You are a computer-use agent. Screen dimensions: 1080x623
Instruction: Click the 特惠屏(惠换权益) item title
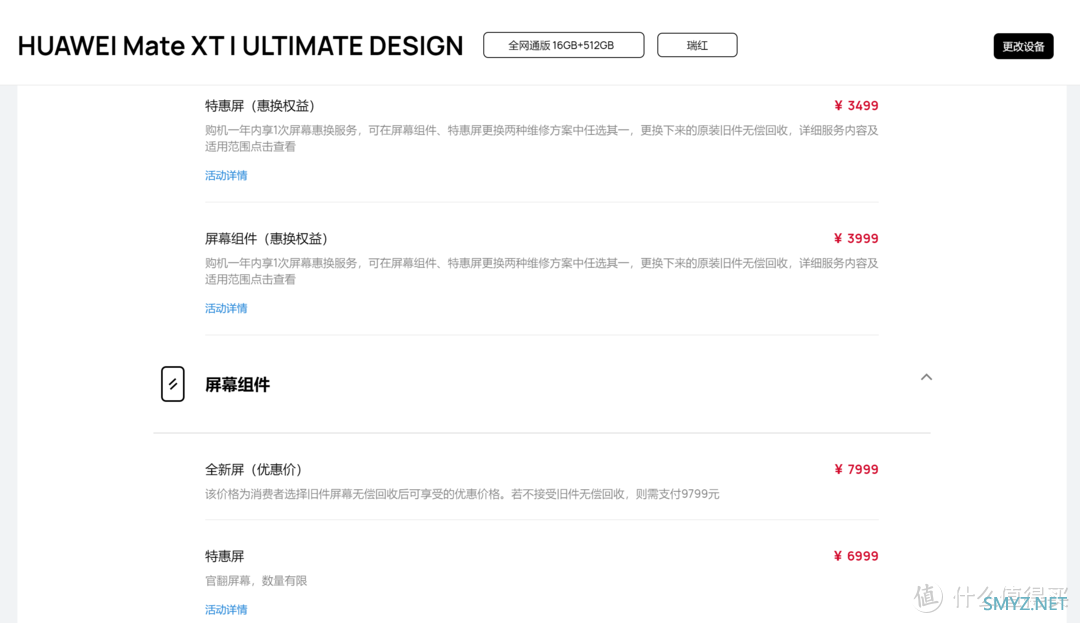coord(260,106)
